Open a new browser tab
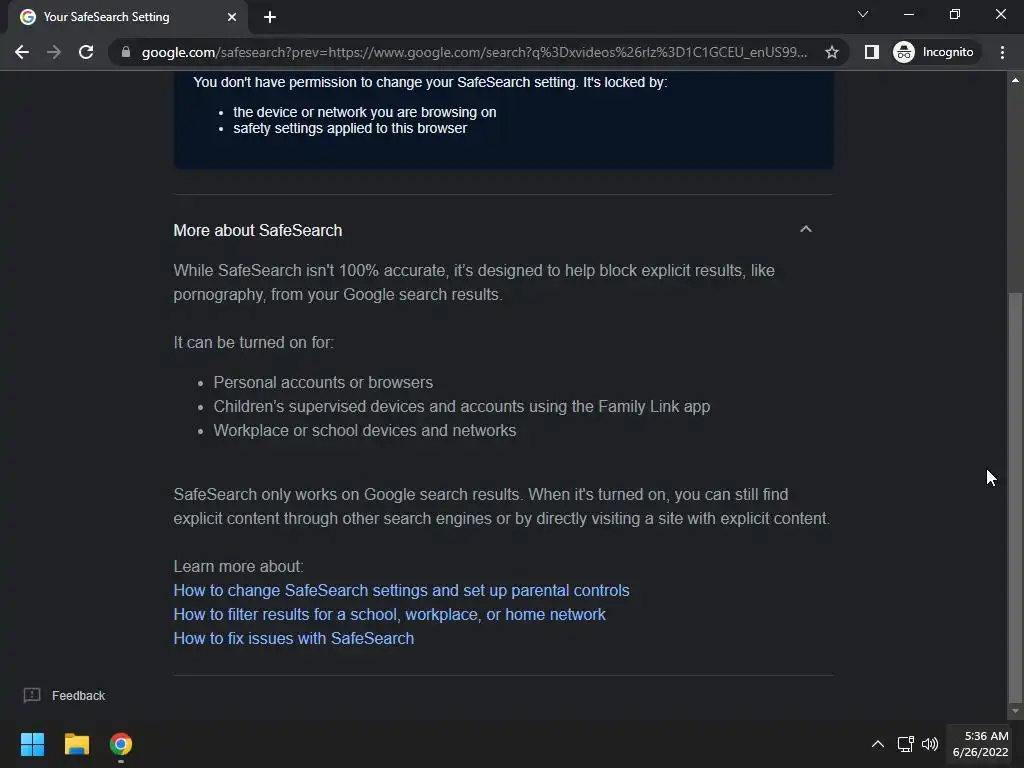Image resolution: width=1024 pixels, height=768 pixels. pyautogui.click(x=270, y=17)
